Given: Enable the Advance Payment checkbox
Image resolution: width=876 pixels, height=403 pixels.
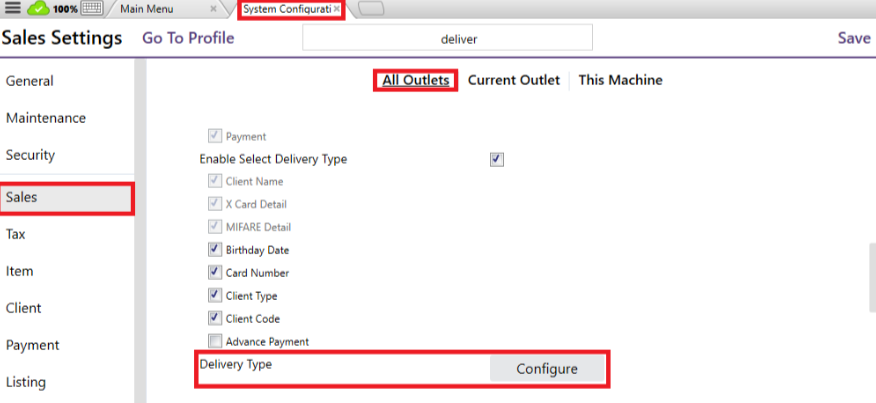Looking at the screenshot, I should pos(214,342).
